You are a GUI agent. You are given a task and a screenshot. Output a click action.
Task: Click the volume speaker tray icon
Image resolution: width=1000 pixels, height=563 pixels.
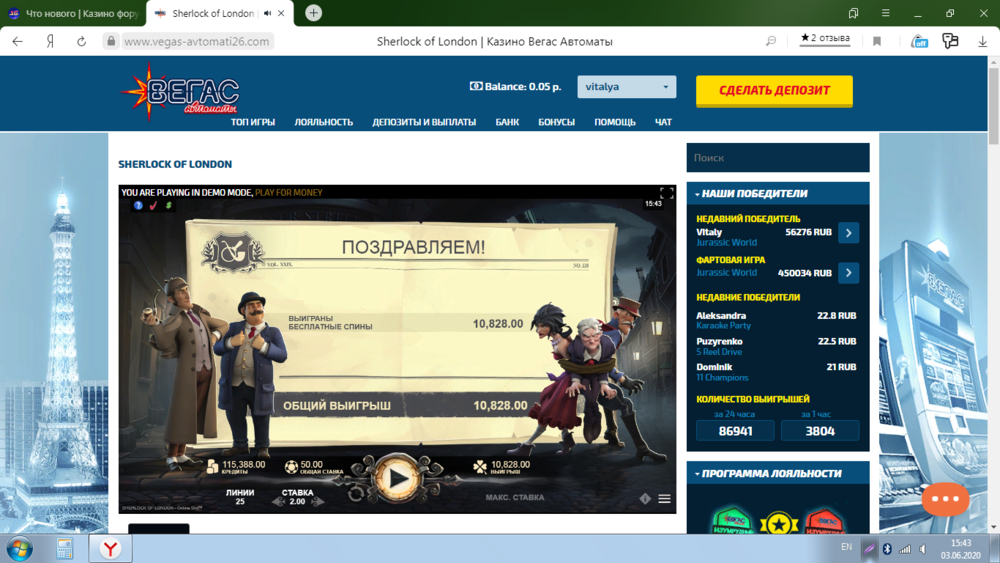coord(923,548)
